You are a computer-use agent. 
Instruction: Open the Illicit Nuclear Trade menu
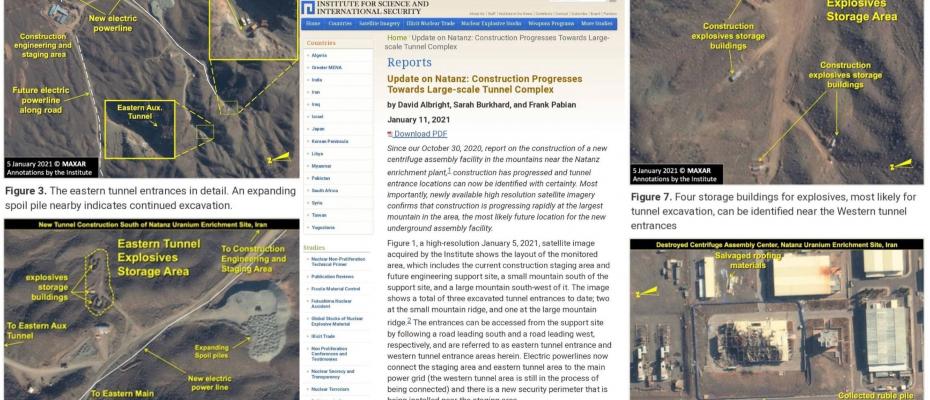click(431, 24)
